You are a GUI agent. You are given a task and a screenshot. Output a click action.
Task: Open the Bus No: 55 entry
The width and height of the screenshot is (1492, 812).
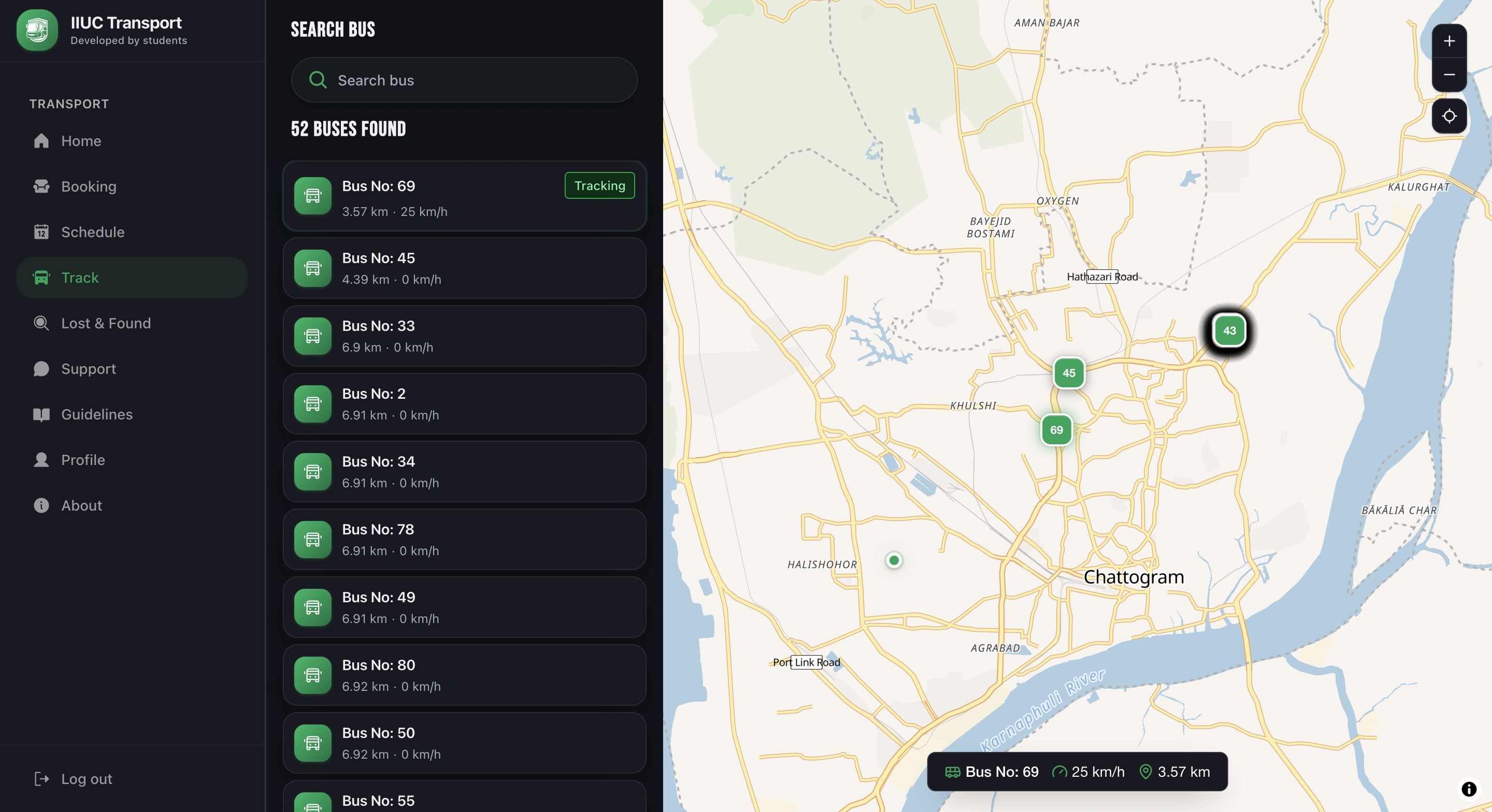pos(465,797)
